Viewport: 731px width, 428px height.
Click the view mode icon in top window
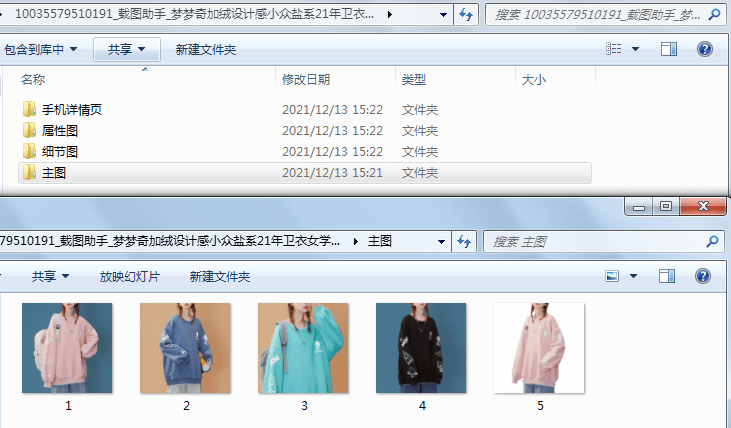tap(614, 49)
